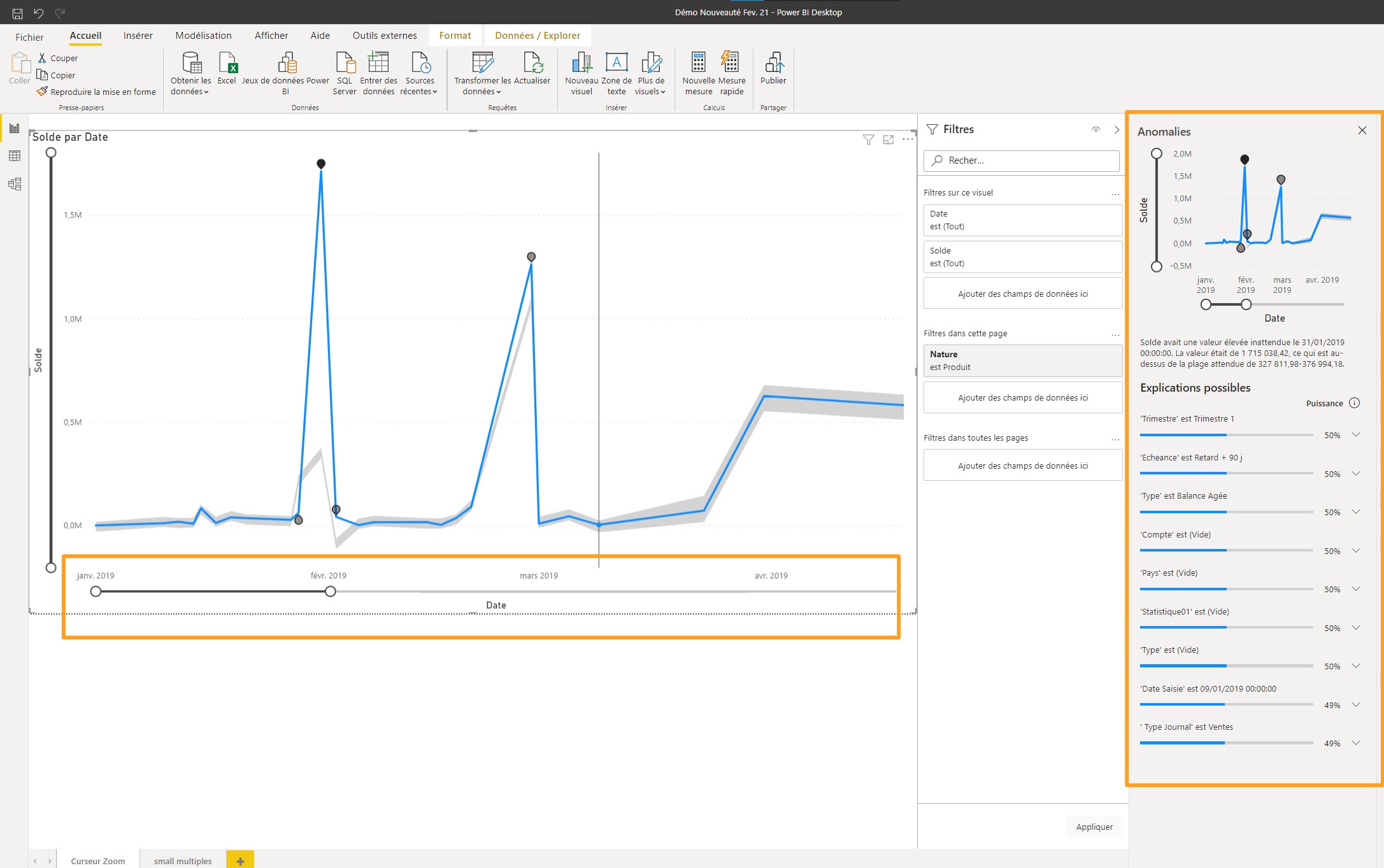The width and height of the screenshot is (1384, 868).
Task: Expand the 'Echeance' est Retard + 90 j explanation
Action: click(x=1356, y=473)
